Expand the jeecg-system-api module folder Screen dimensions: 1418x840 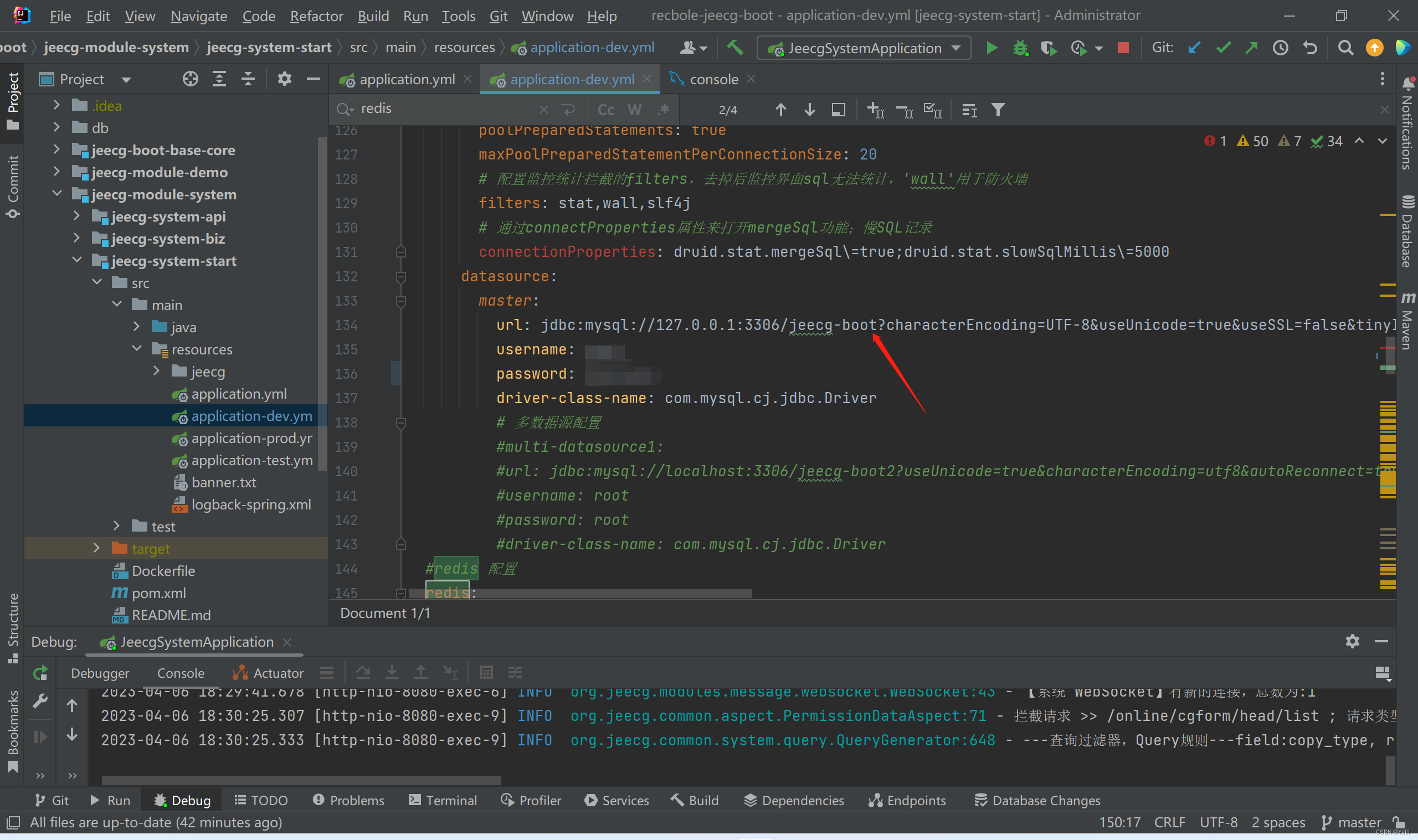coord(77,216)
